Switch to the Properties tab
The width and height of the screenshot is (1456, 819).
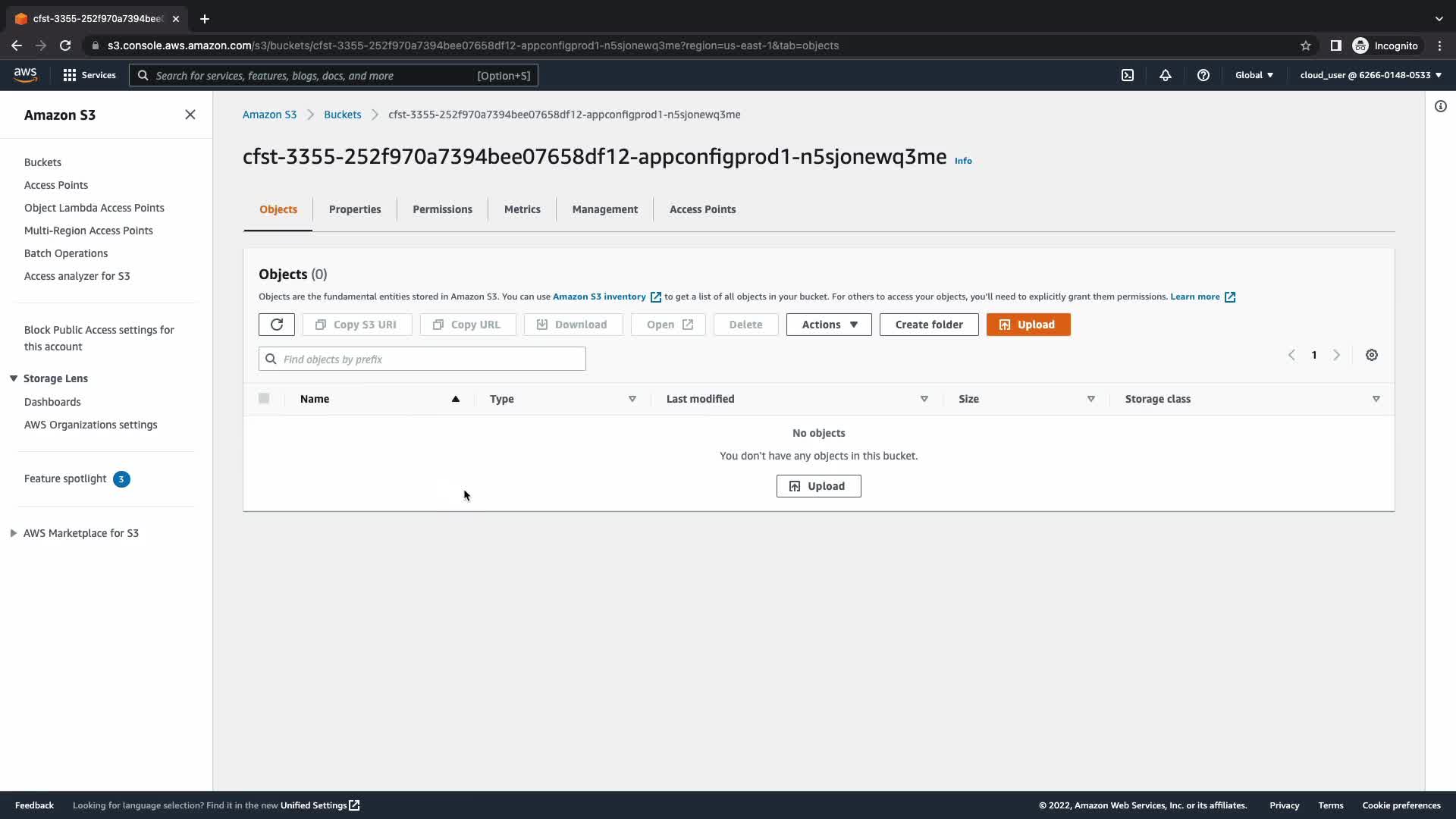point(355,209)
